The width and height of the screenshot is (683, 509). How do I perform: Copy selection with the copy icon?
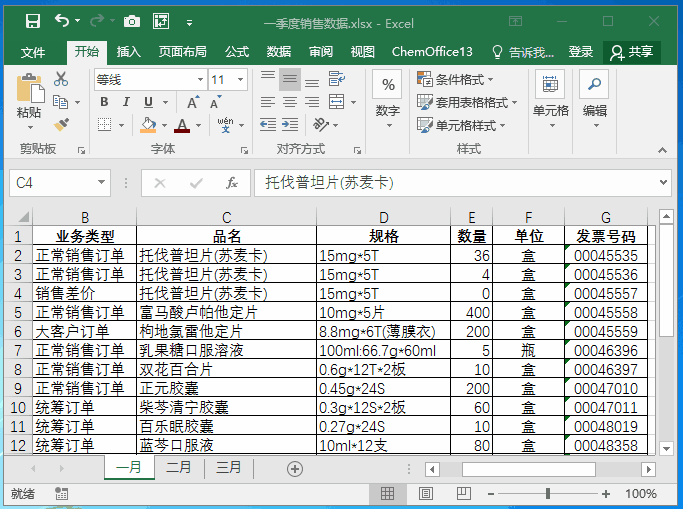(61, 102)
